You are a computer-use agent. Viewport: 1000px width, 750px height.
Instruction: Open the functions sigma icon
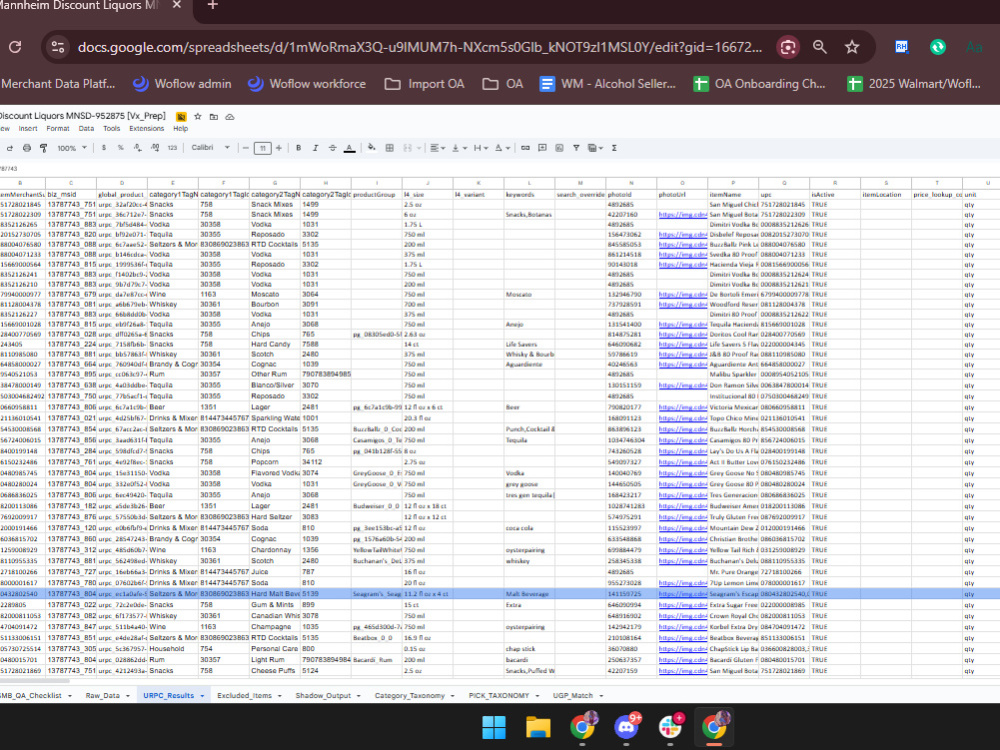coord(614,148)
